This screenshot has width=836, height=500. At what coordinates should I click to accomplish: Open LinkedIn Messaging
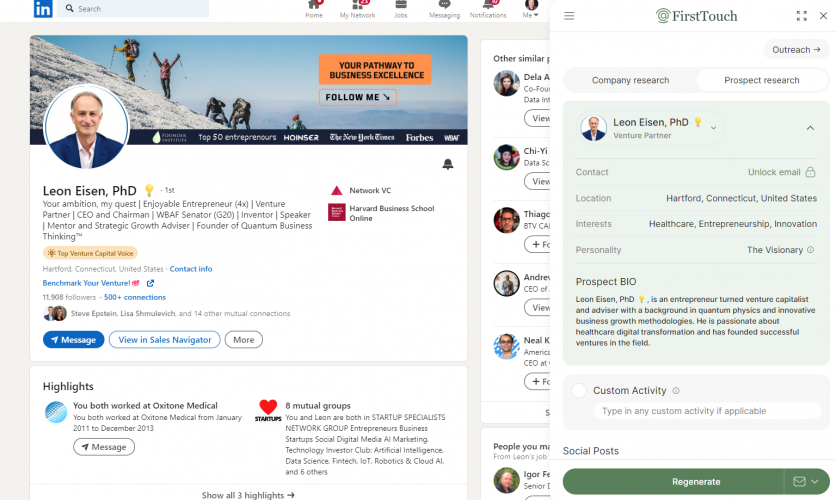pos(444,10)
